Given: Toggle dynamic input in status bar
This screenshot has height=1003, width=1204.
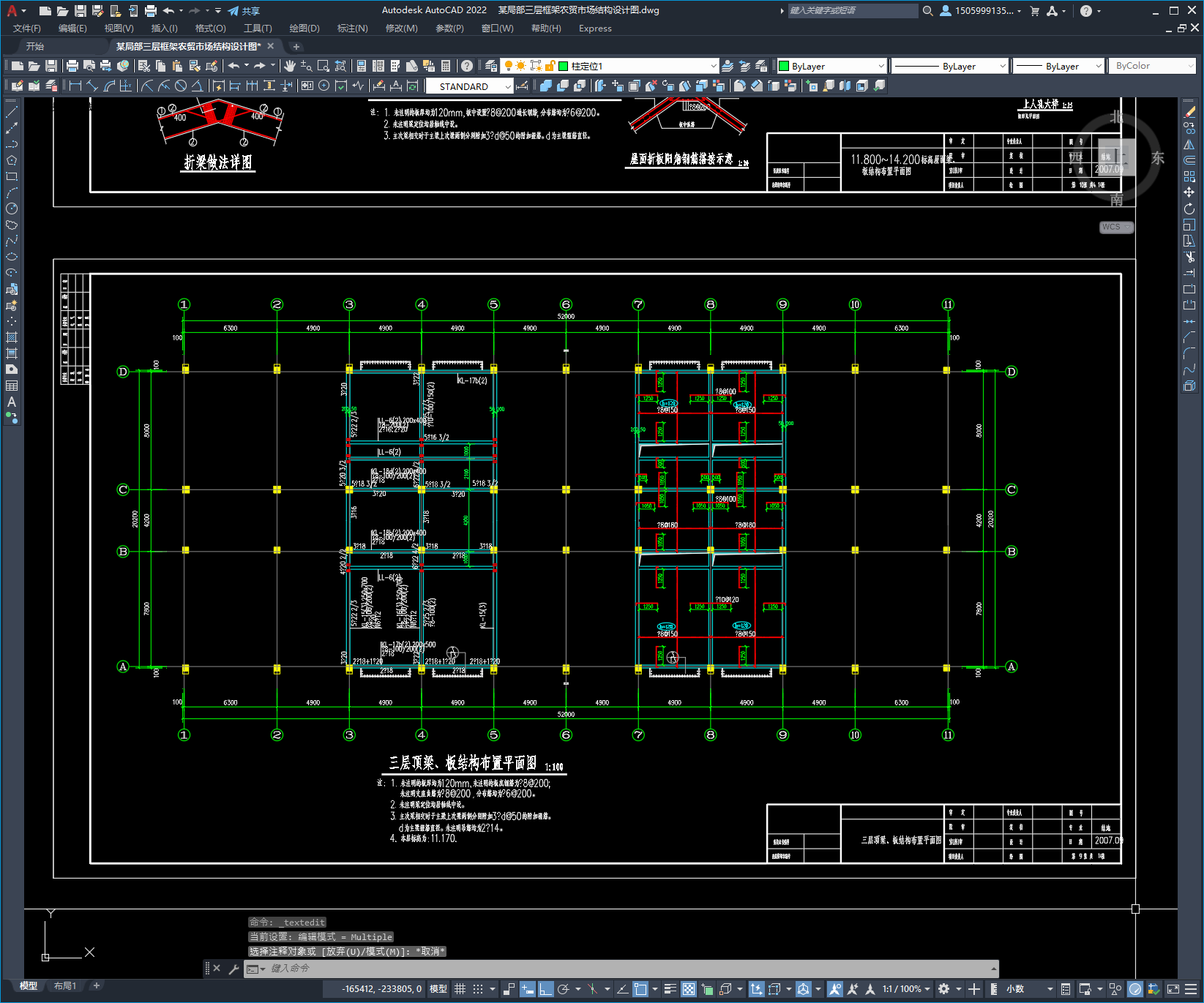Looking at the screenshot, I should 527,989.
